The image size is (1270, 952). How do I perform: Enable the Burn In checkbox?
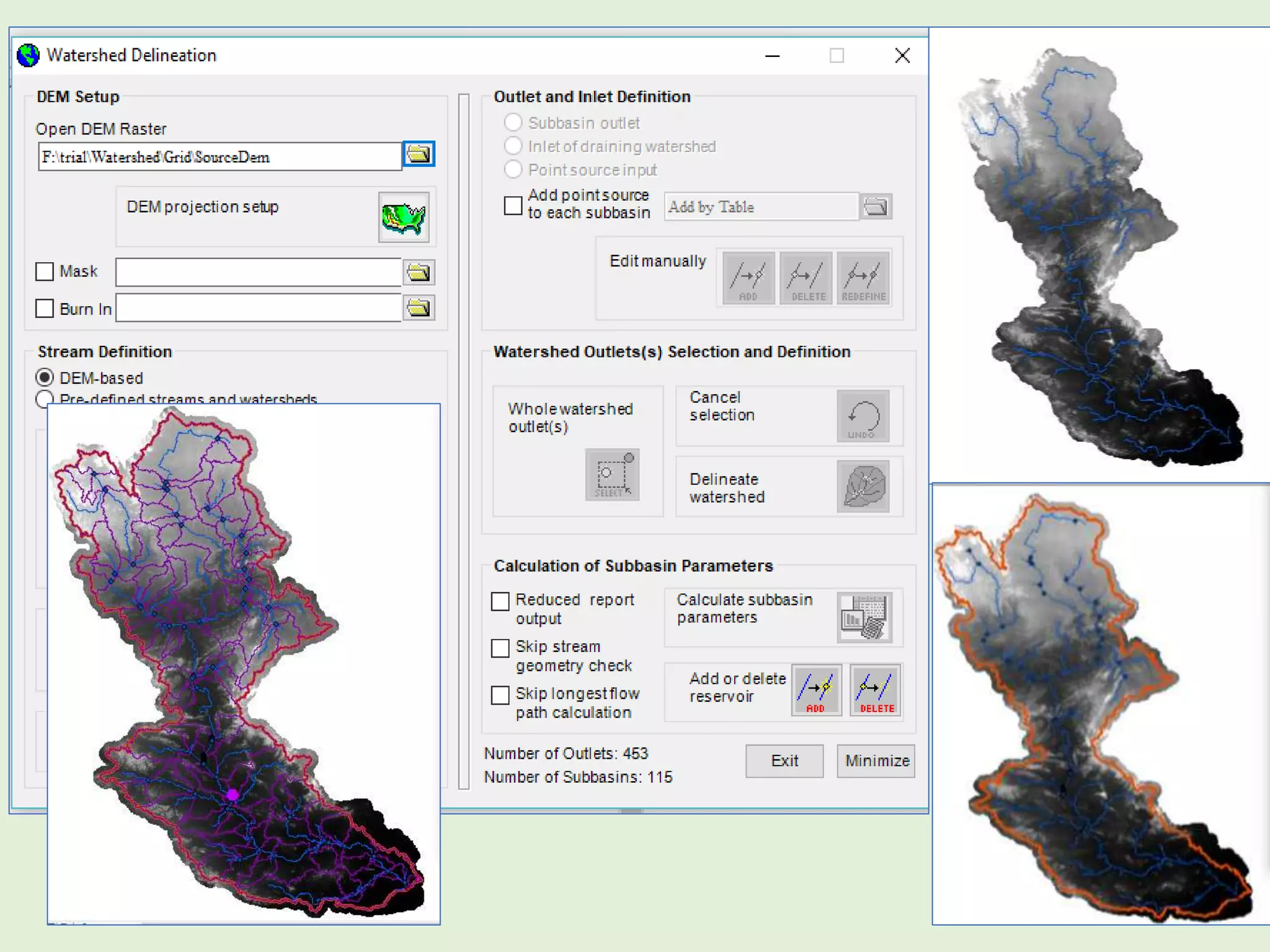pos(45,309)
